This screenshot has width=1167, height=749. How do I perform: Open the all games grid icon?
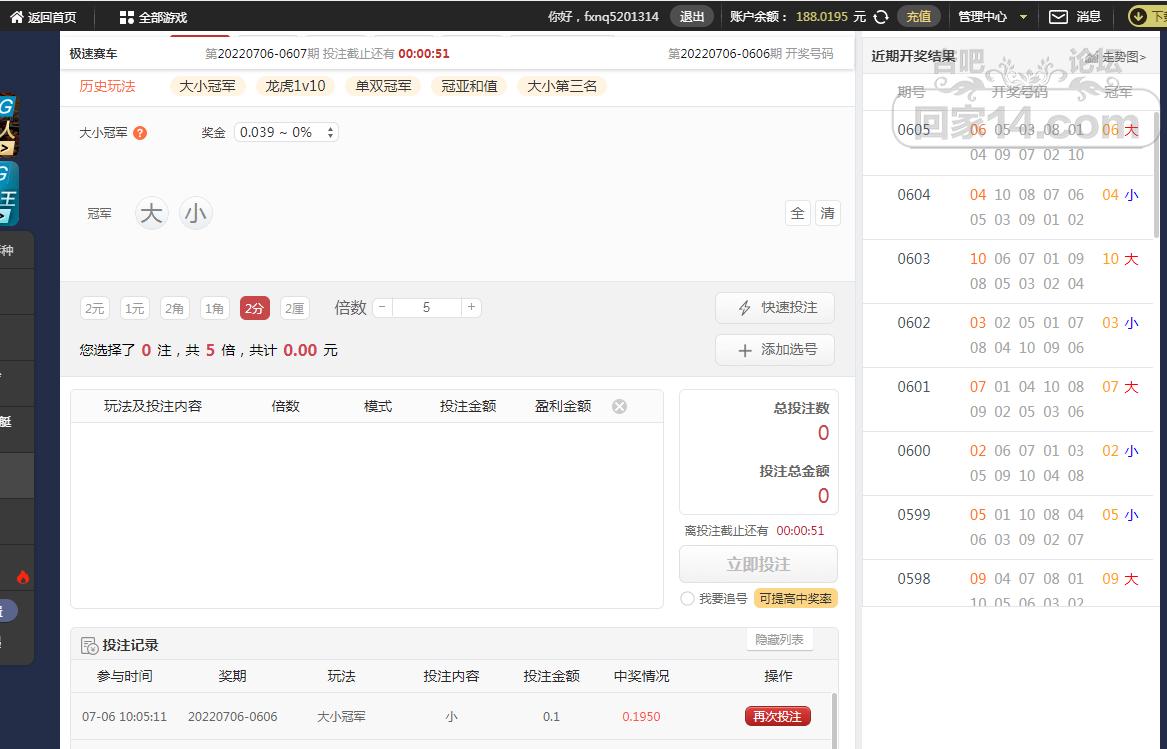(126, 17)
